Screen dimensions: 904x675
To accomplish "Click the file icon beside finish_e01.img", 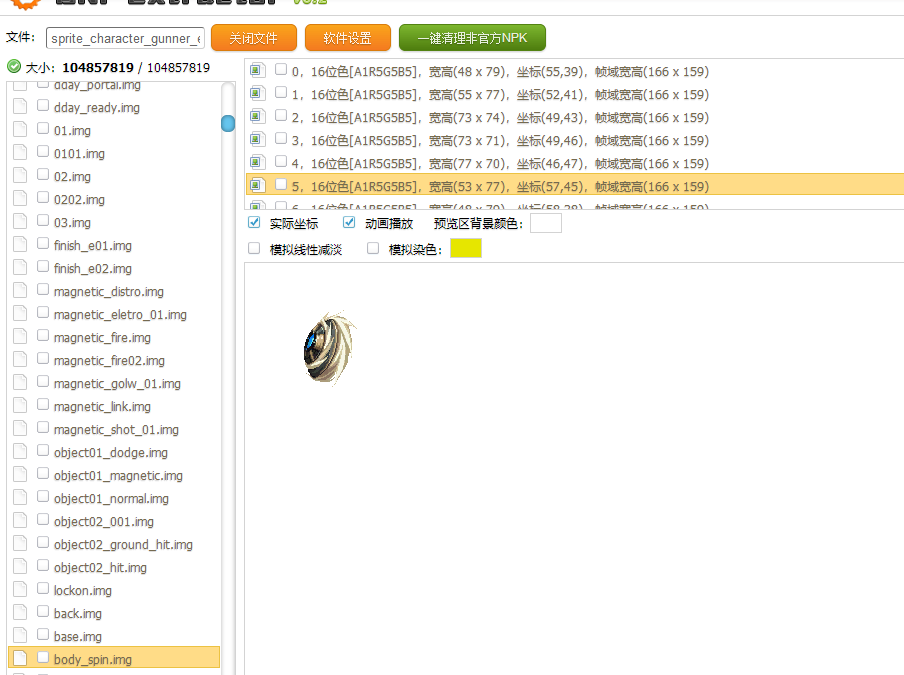I will [19, 245].
